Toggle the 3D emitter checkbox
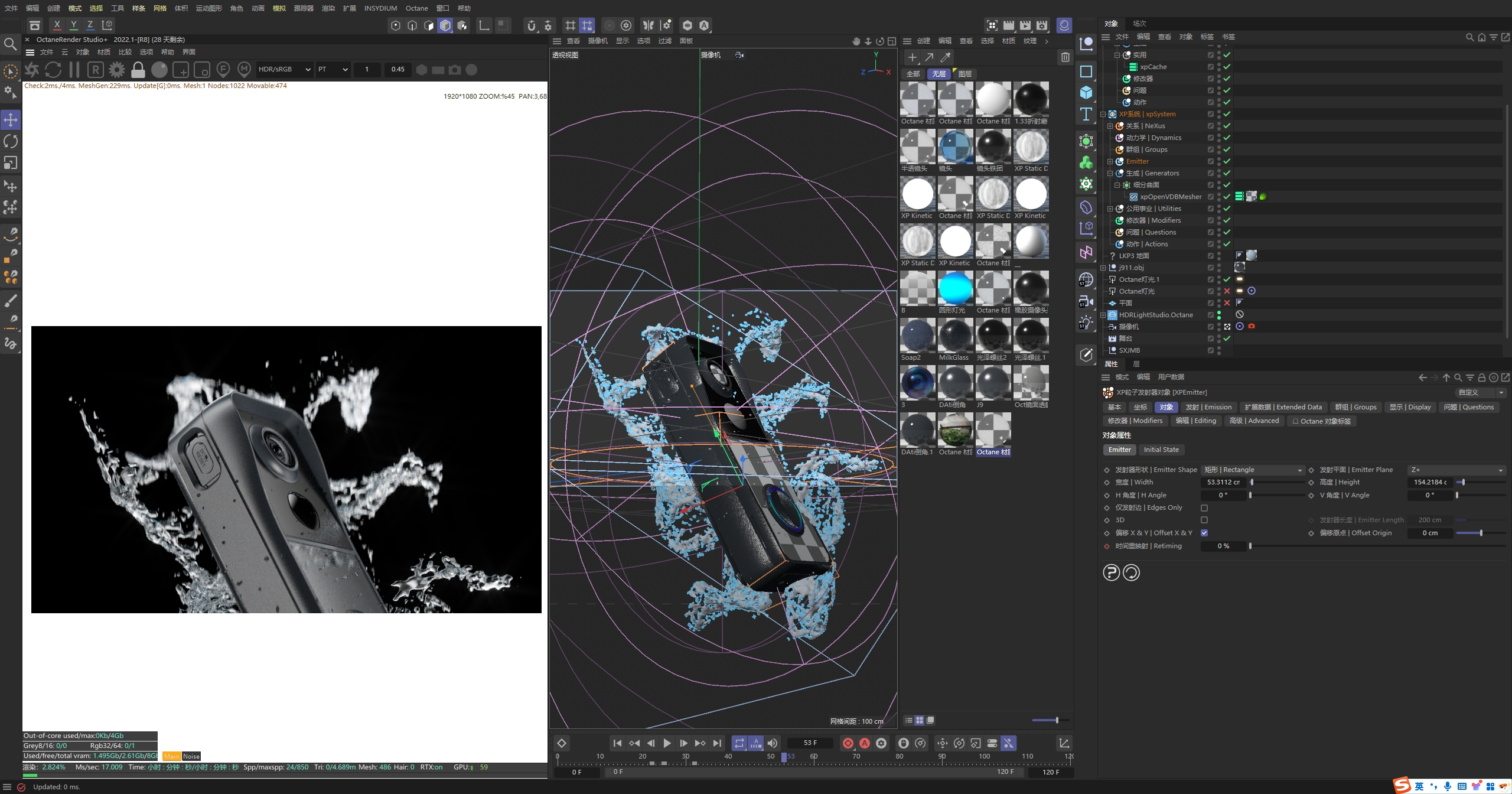 (1204, 520)
